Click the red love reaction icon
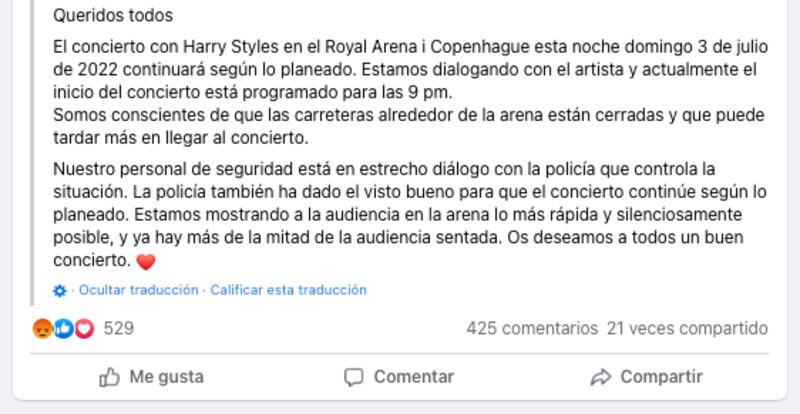800x414 pixels. click(84, 328)
